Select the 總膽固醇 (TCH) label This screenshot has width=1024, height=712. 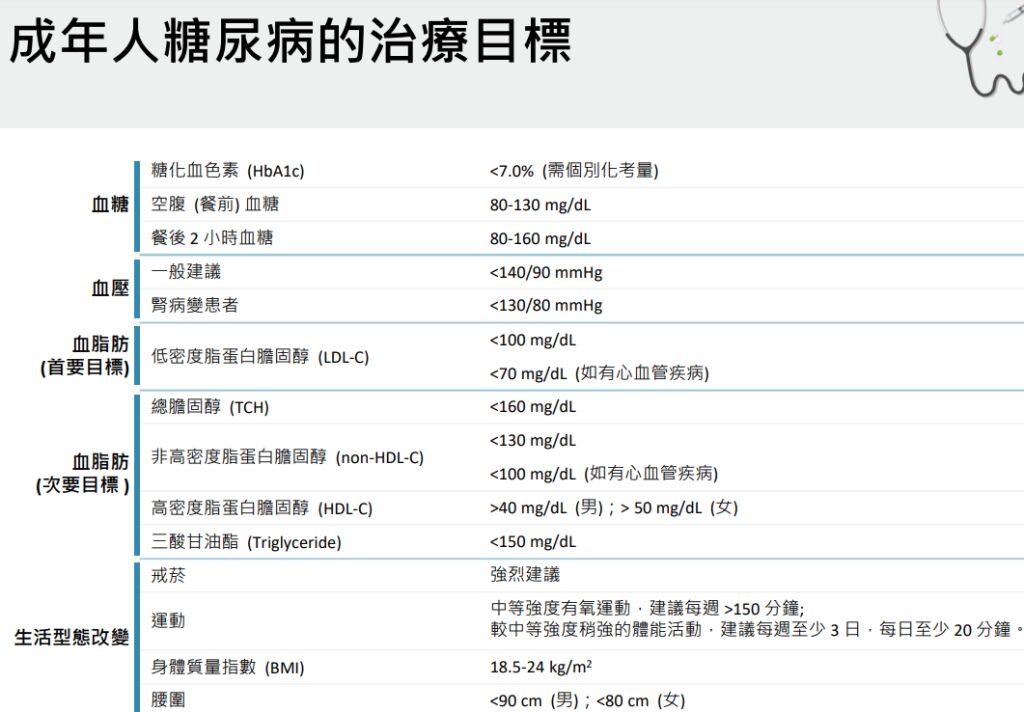coord(210,408)
